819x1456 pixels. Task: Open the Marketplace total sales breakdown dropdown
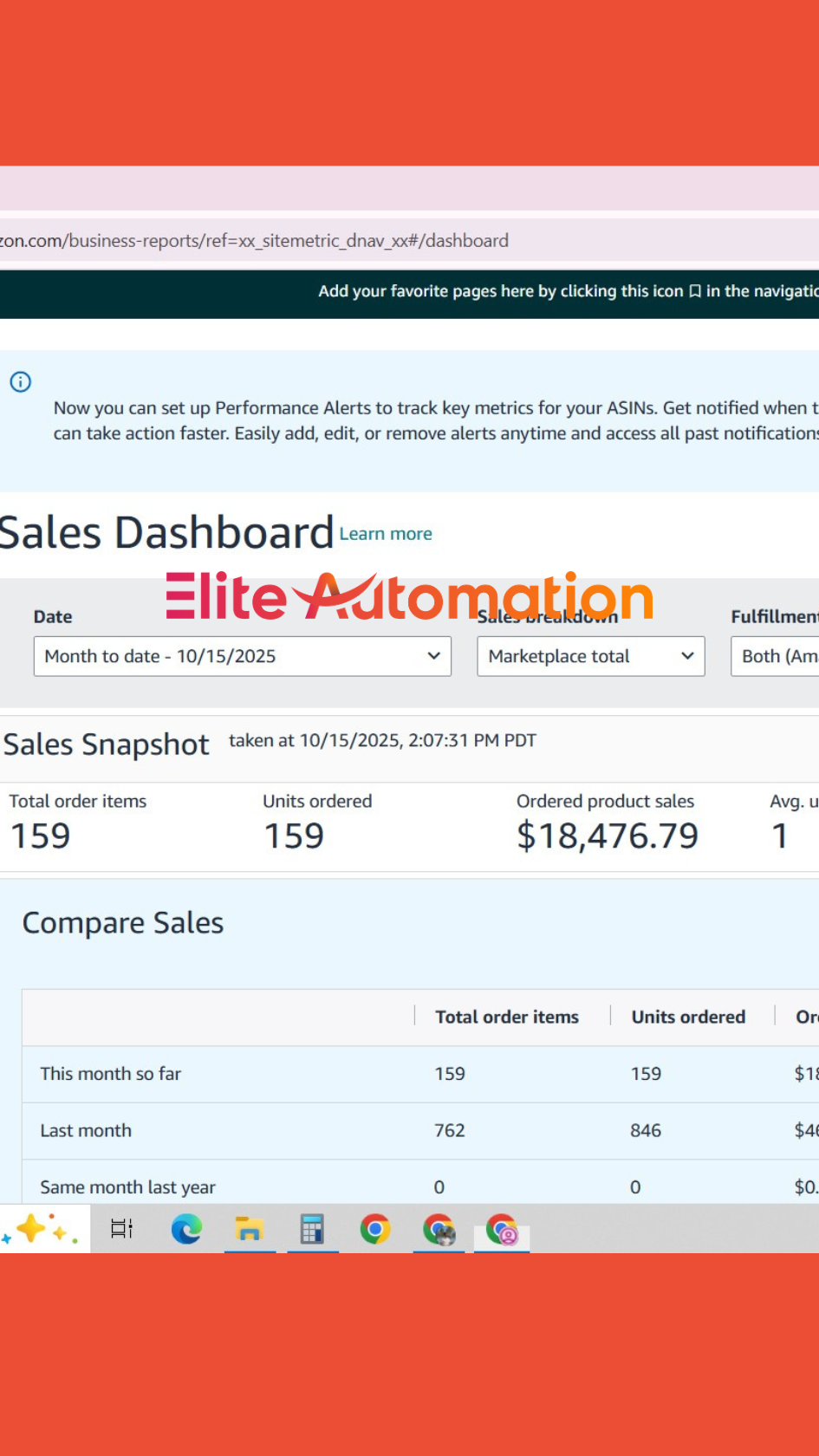(x=590, y=656)
